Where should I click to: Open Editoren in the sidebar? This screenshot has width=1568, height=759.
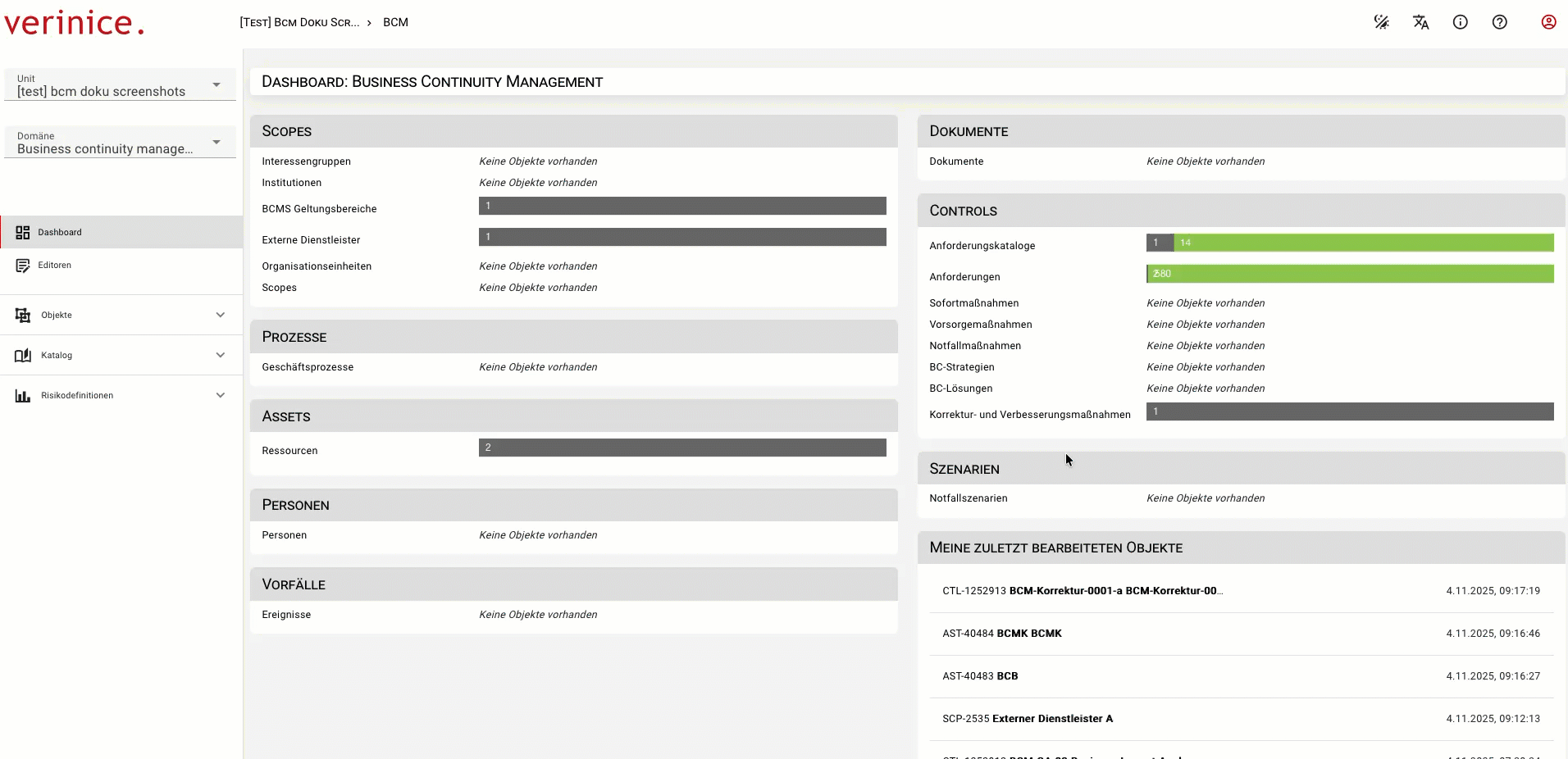(121, 265)
